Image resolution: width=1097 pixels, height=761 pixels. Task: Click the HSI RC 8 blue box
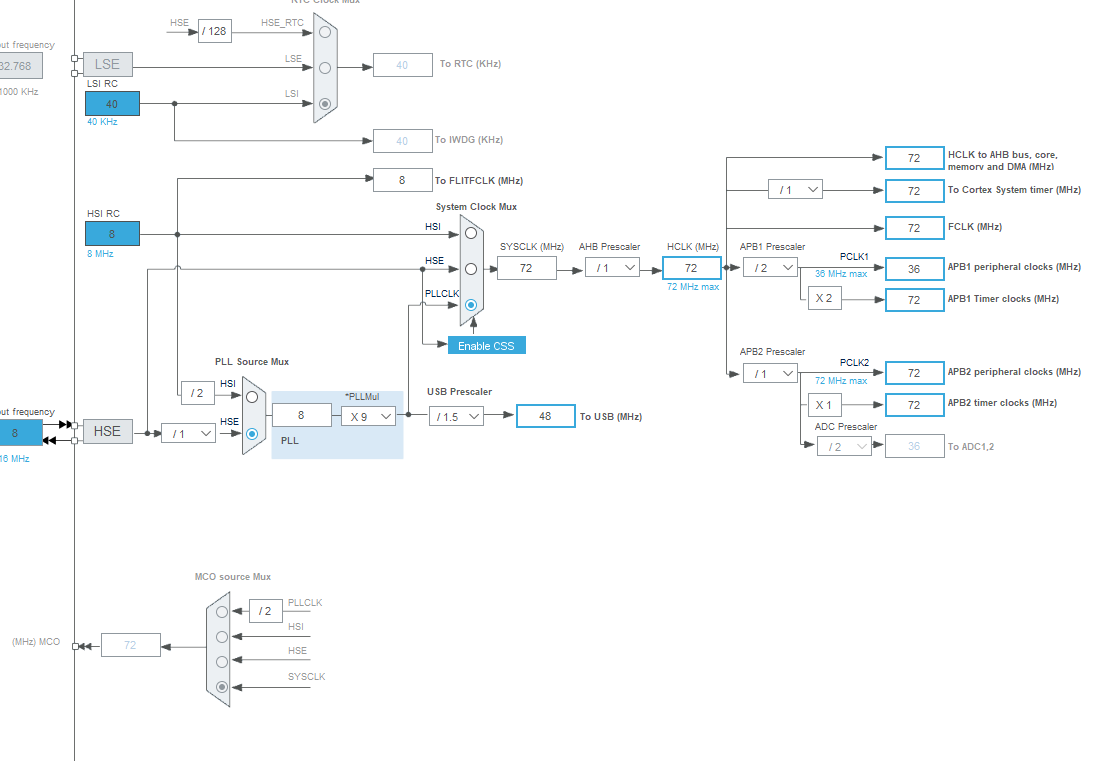click(112, 234)
